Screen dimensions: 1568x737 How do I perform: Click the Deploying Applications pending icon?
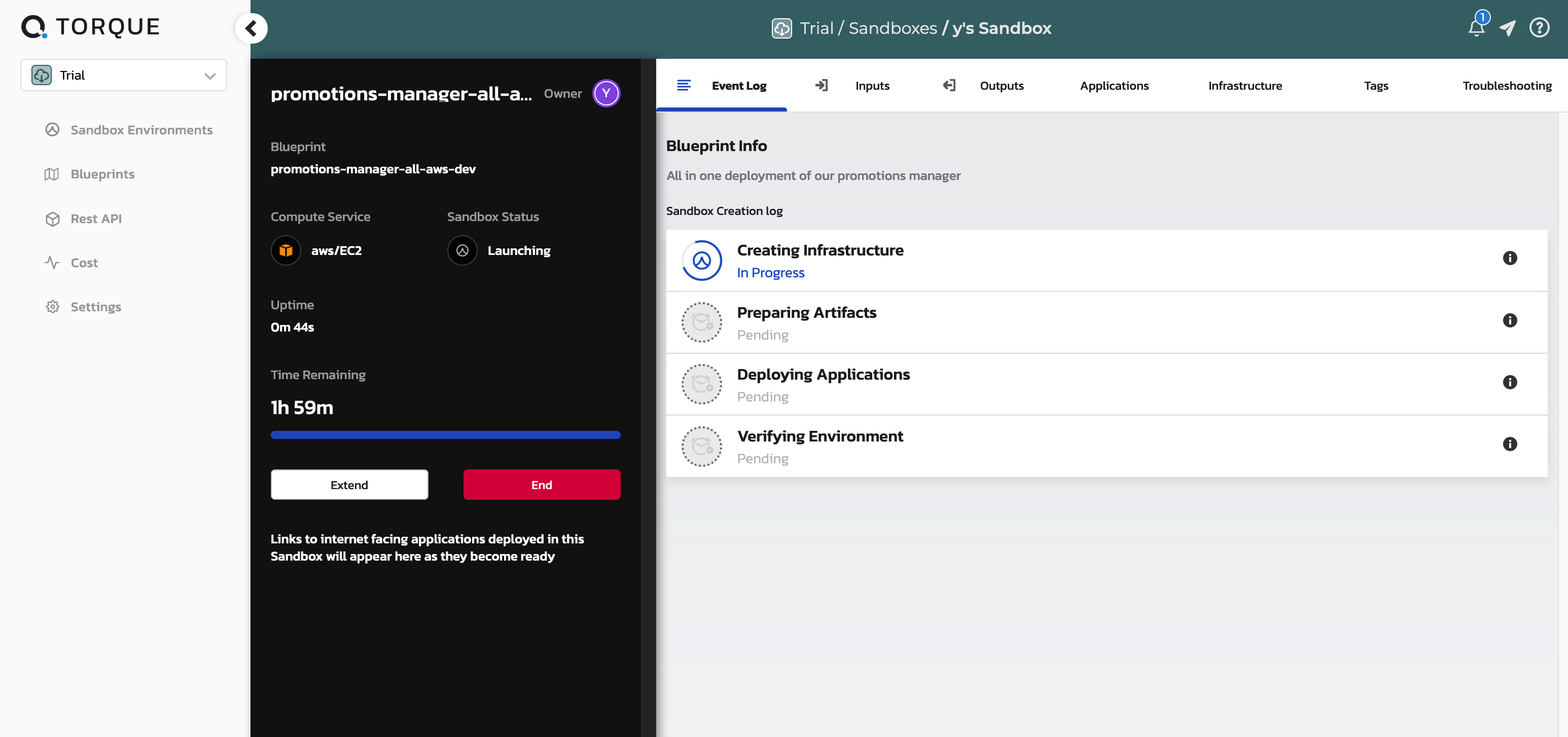pos(701,385)
